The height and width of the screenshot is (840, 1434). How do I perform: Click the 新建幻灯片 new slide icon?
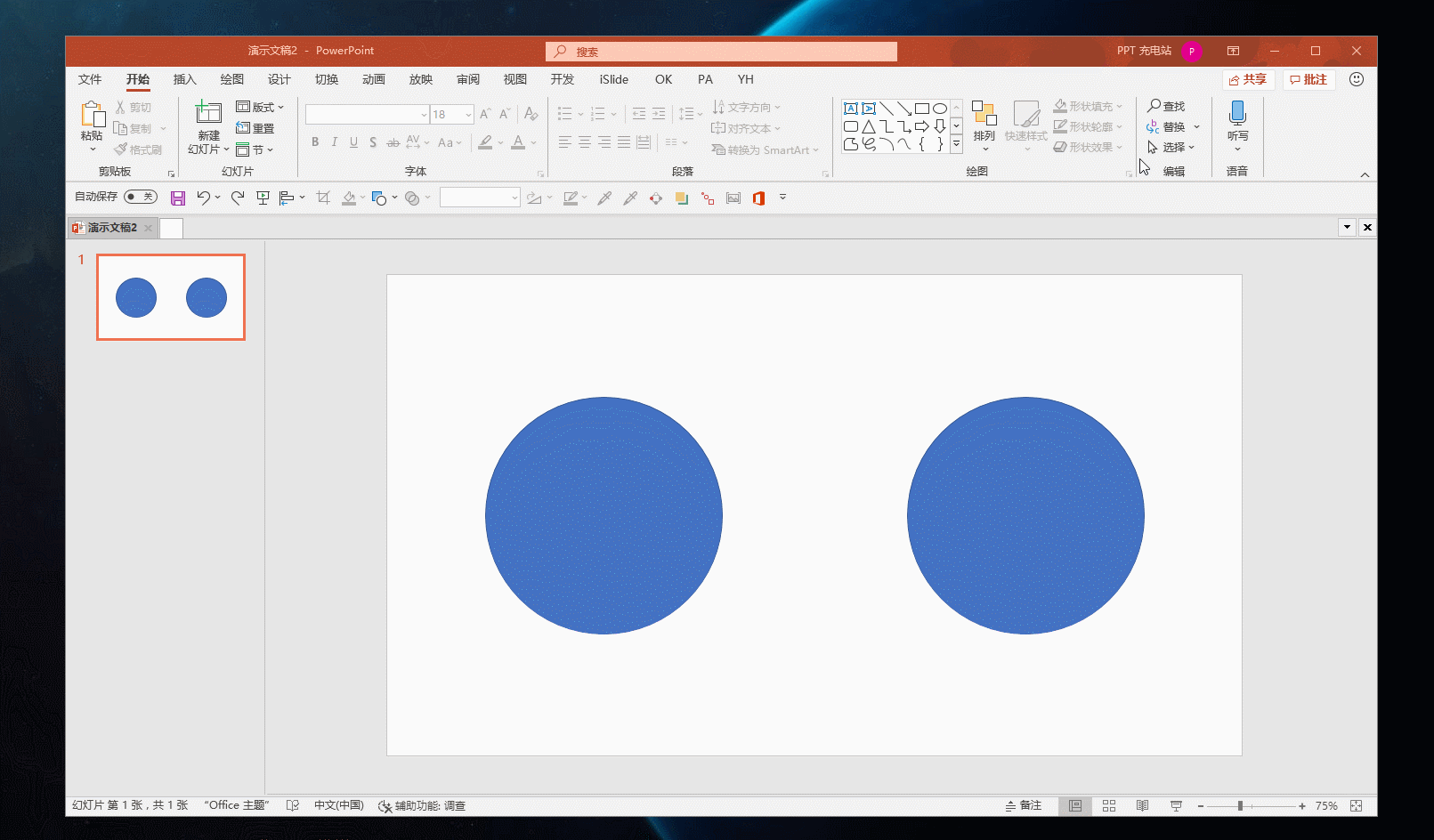208,113
